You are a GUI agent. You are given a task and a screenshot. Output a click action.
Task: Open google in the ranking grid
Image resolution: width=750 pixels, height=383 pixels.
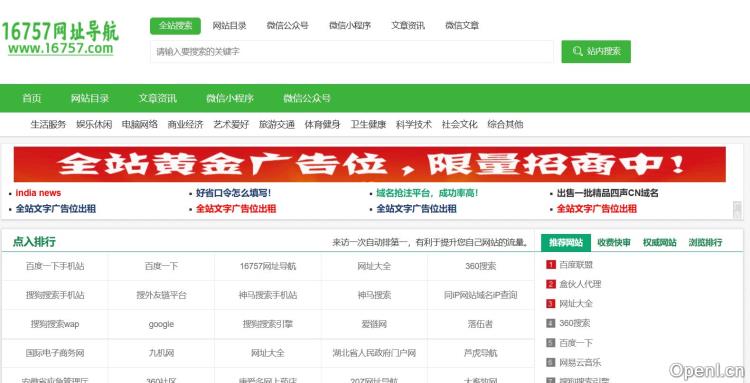[x=161, y=325]
